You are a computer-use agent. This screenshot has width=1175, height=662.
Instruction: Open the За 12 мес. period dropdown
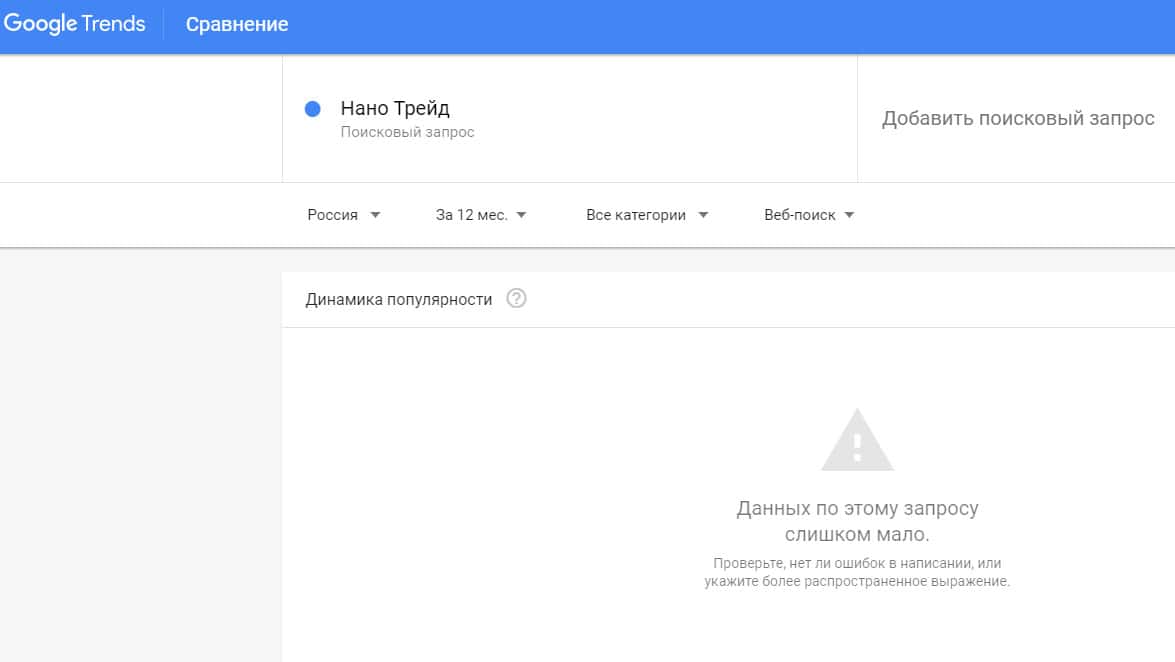pos(480,215)
